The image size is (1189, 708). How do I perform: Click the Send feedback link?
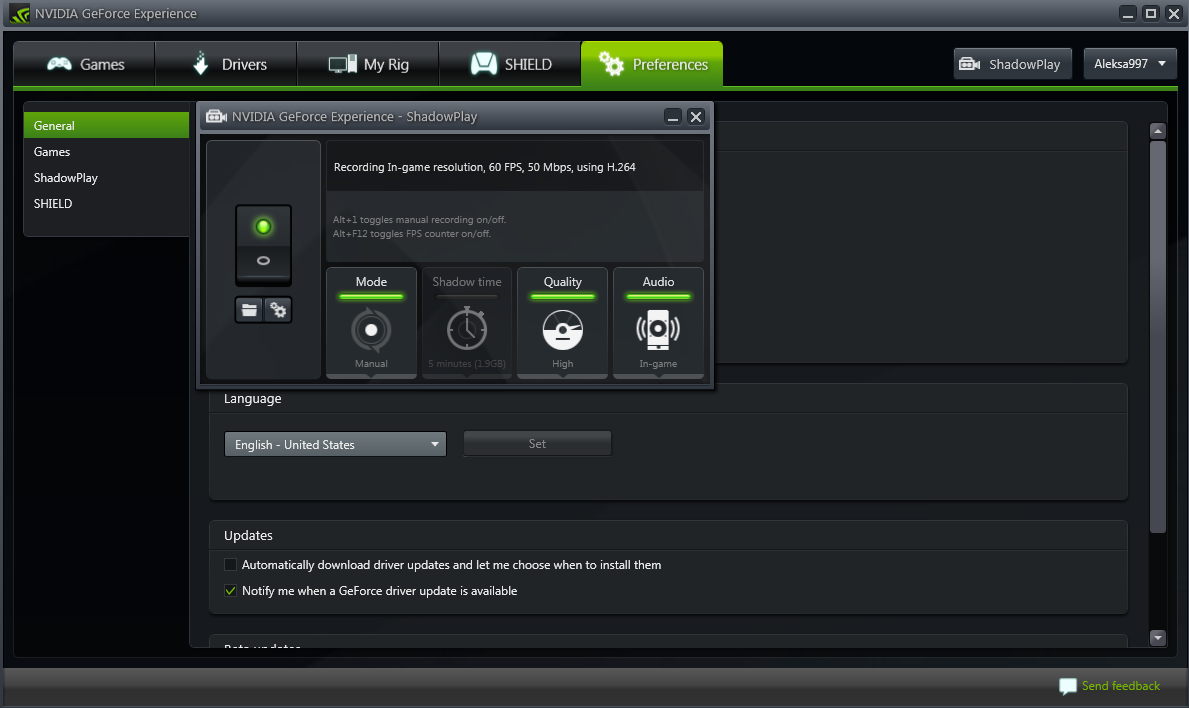pos(1120,686)
